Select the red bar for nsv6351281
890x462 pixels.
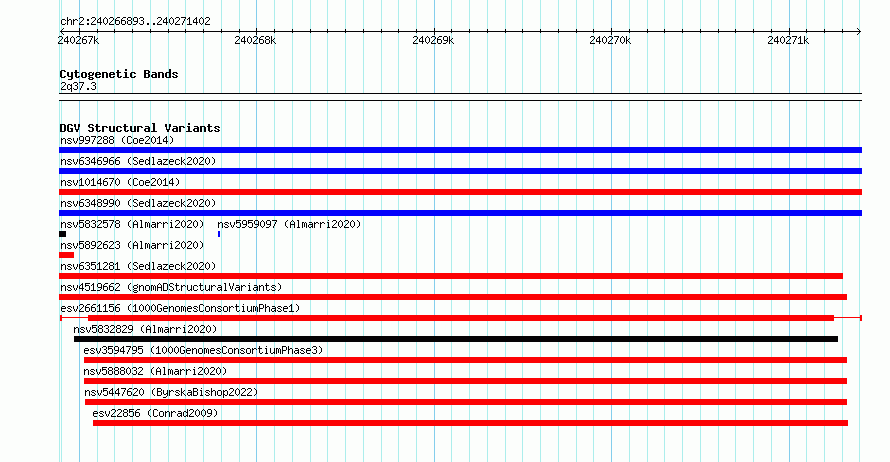[451, 276]
